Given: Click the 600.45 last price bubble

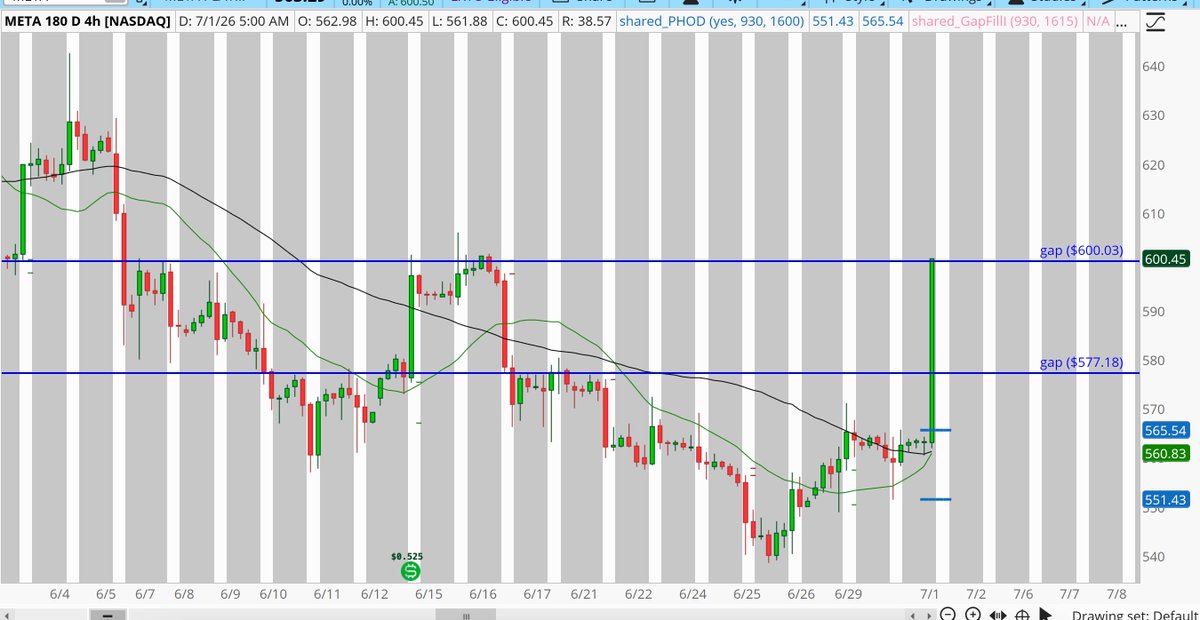Looking at the screenshot, I should point(1168,260).
